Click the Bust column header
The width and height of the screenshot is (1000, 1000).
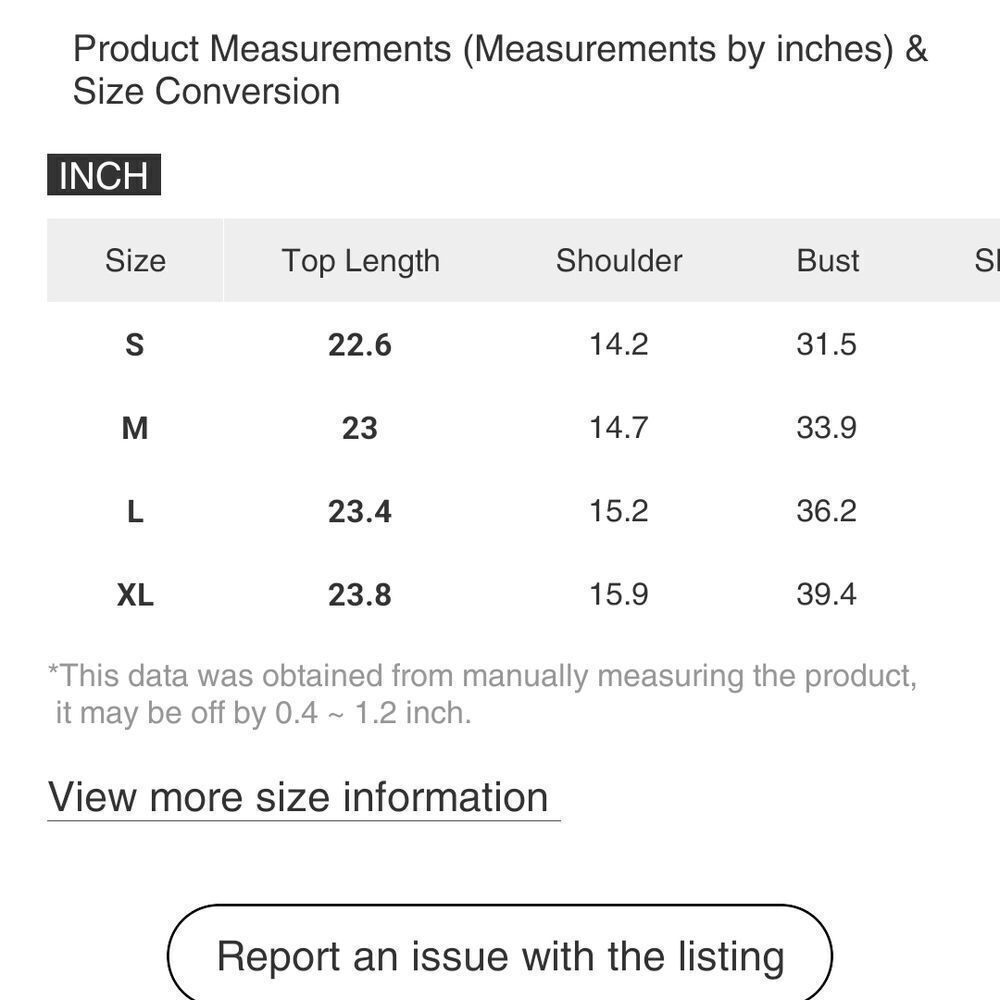827,260
